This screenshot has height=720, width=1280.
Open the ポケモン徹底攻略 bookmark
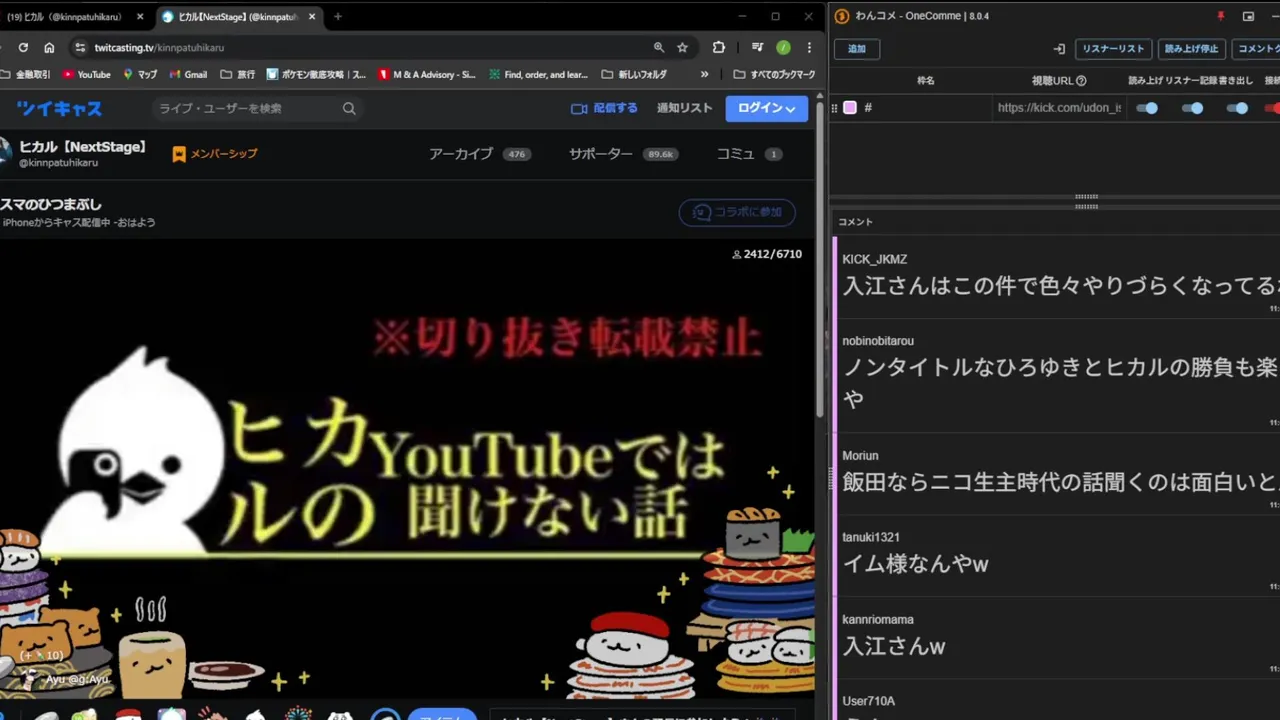(316, 74)
